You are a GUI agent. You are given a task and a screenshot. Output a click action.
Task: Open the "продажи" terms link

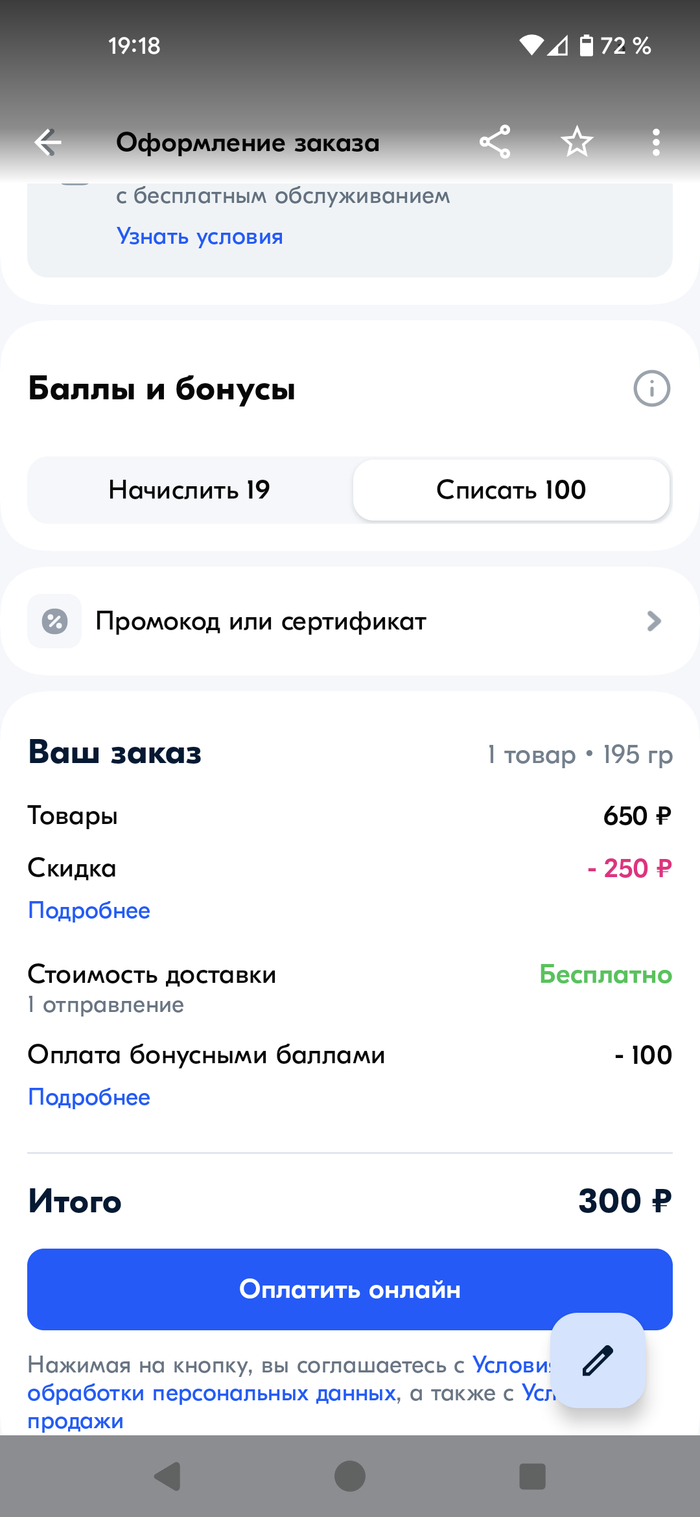click(75, 1421)
